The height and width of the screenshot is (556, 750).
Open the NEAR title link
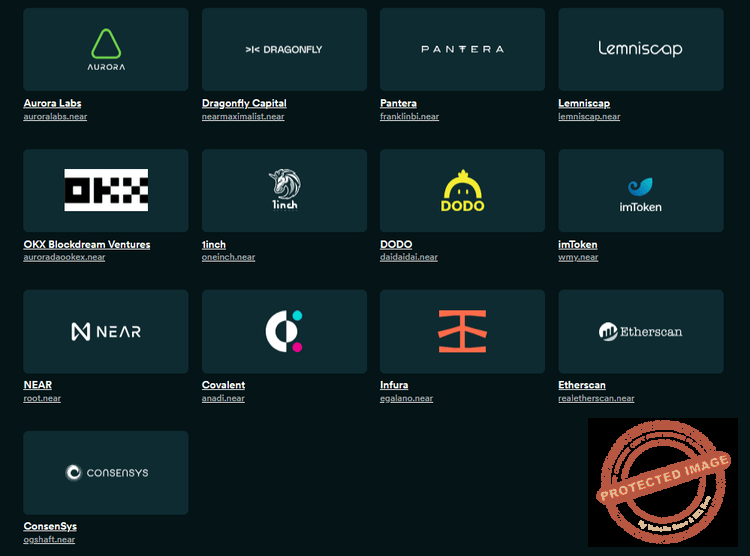tap(37, 385)
